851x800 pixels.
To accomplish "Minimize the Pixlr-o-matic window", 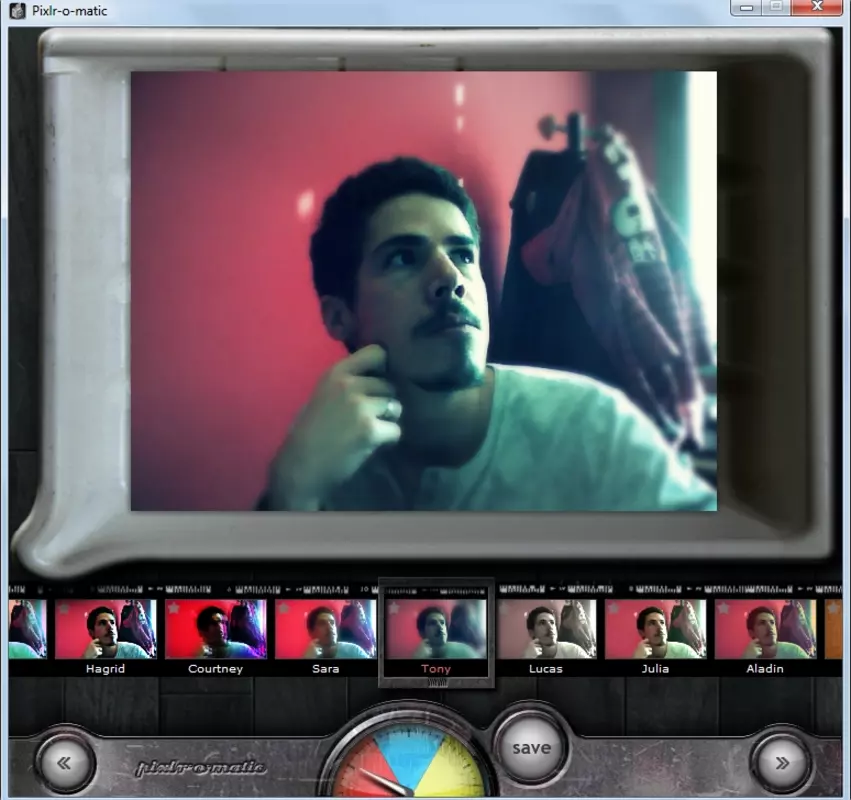I will [x=747, y=8].
